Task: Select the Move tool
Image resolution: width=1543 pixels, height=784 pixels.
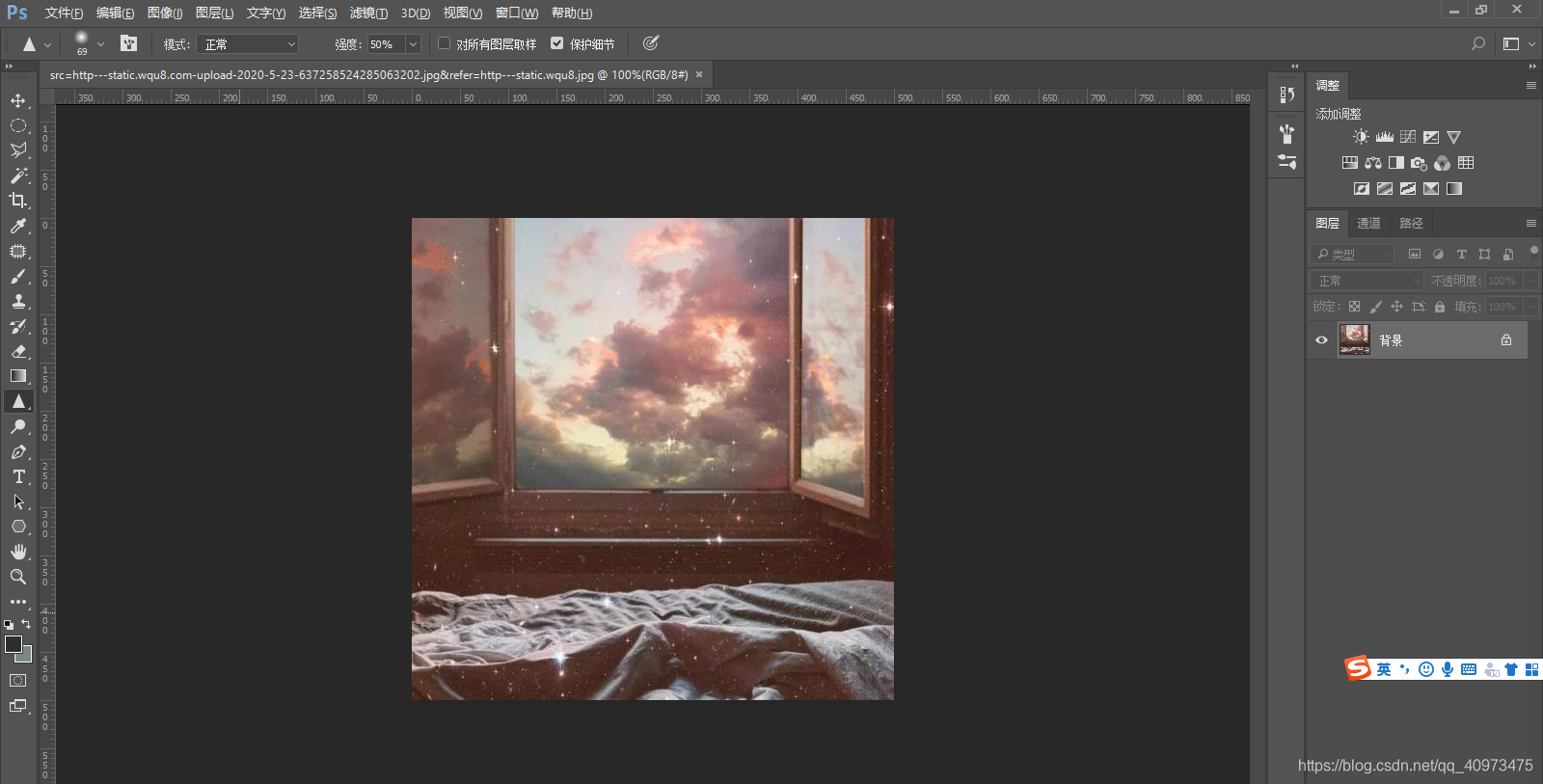Action: pyautogui.click(x=18, y=100)
